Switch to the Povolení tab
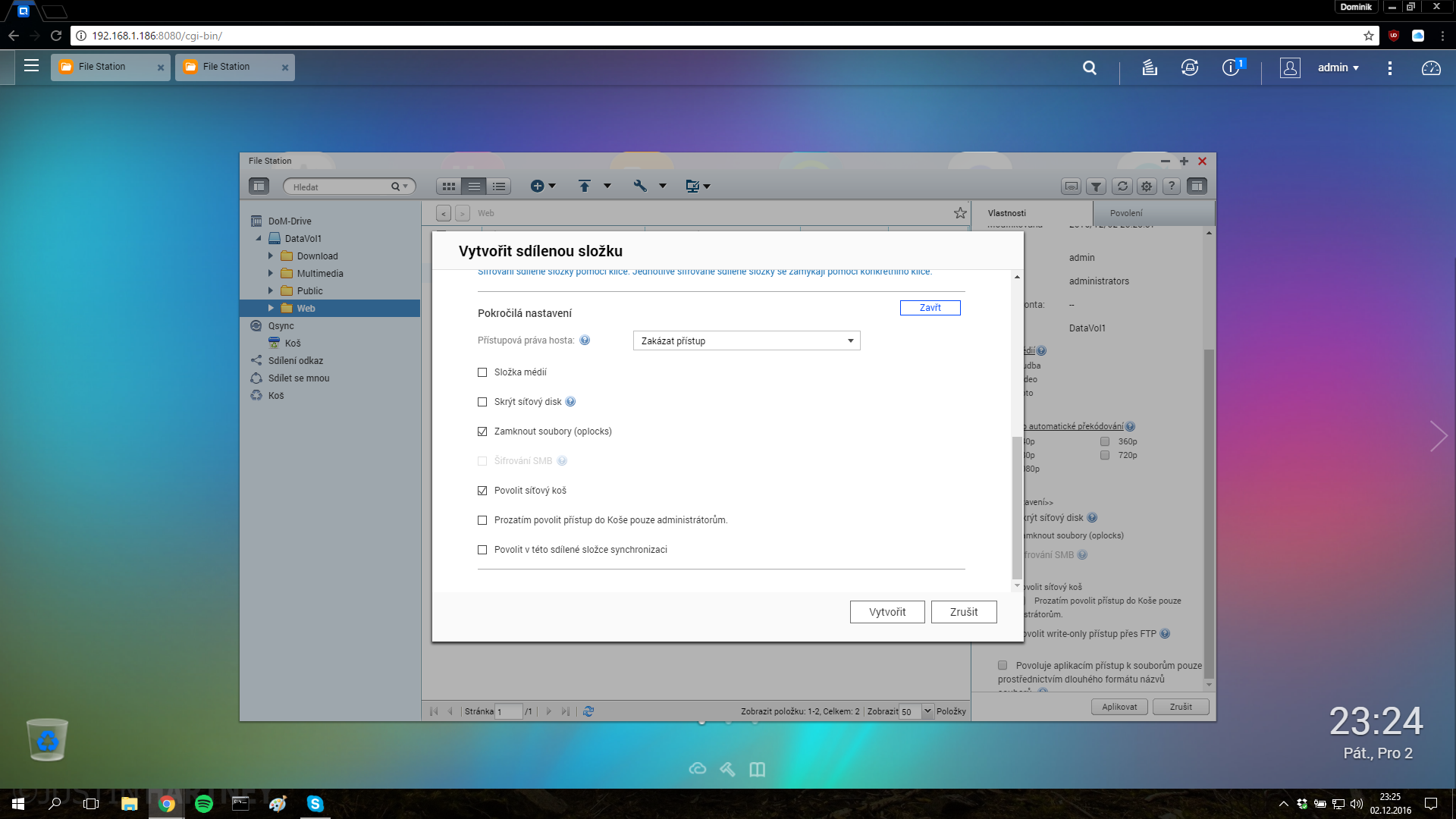The width and height of the screenshot is (1456, 819). [1125, 213]
